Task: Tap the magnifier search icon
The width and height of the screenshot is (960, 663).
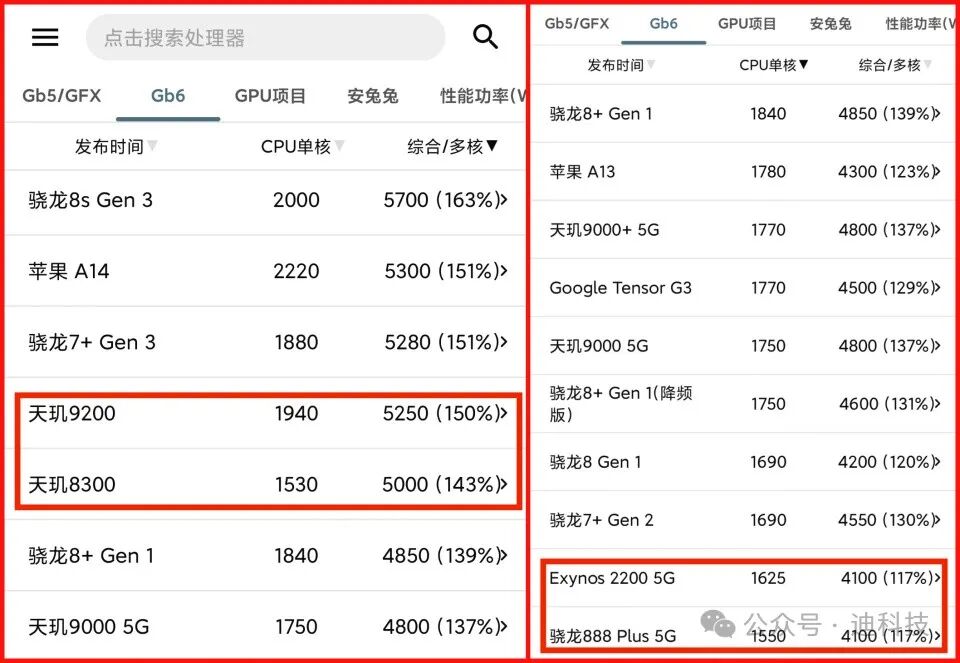Action: point(485,36)
